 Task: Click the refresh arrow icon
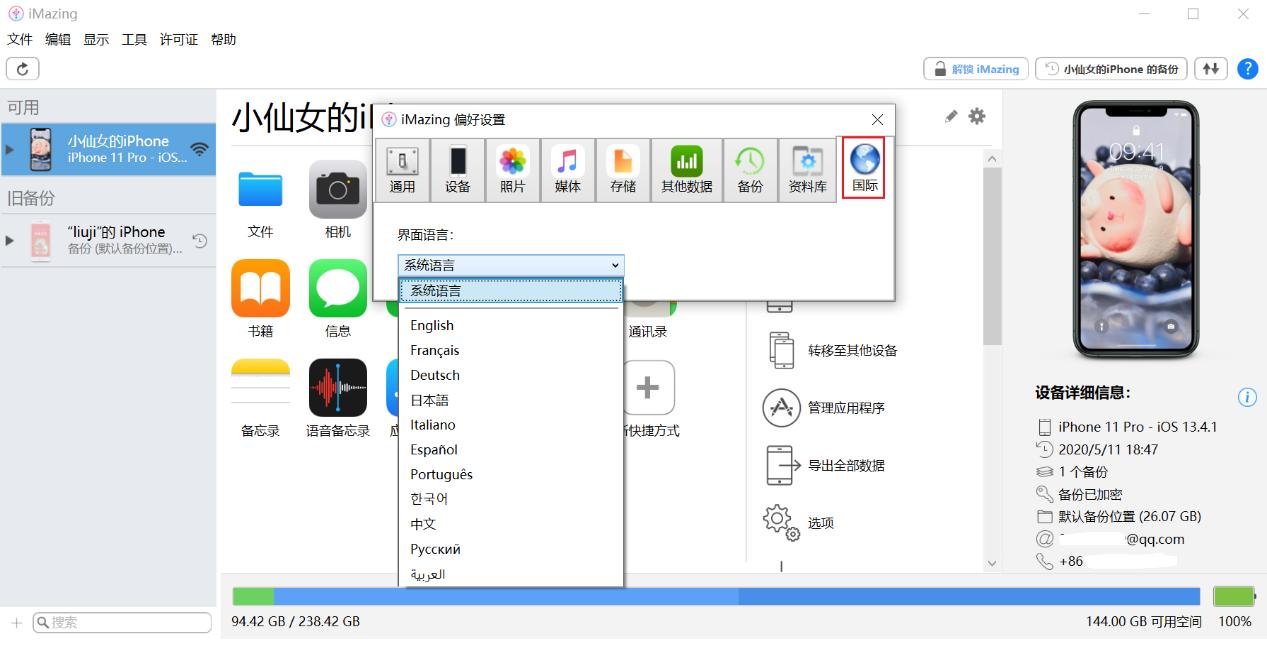tap(22, 68)
